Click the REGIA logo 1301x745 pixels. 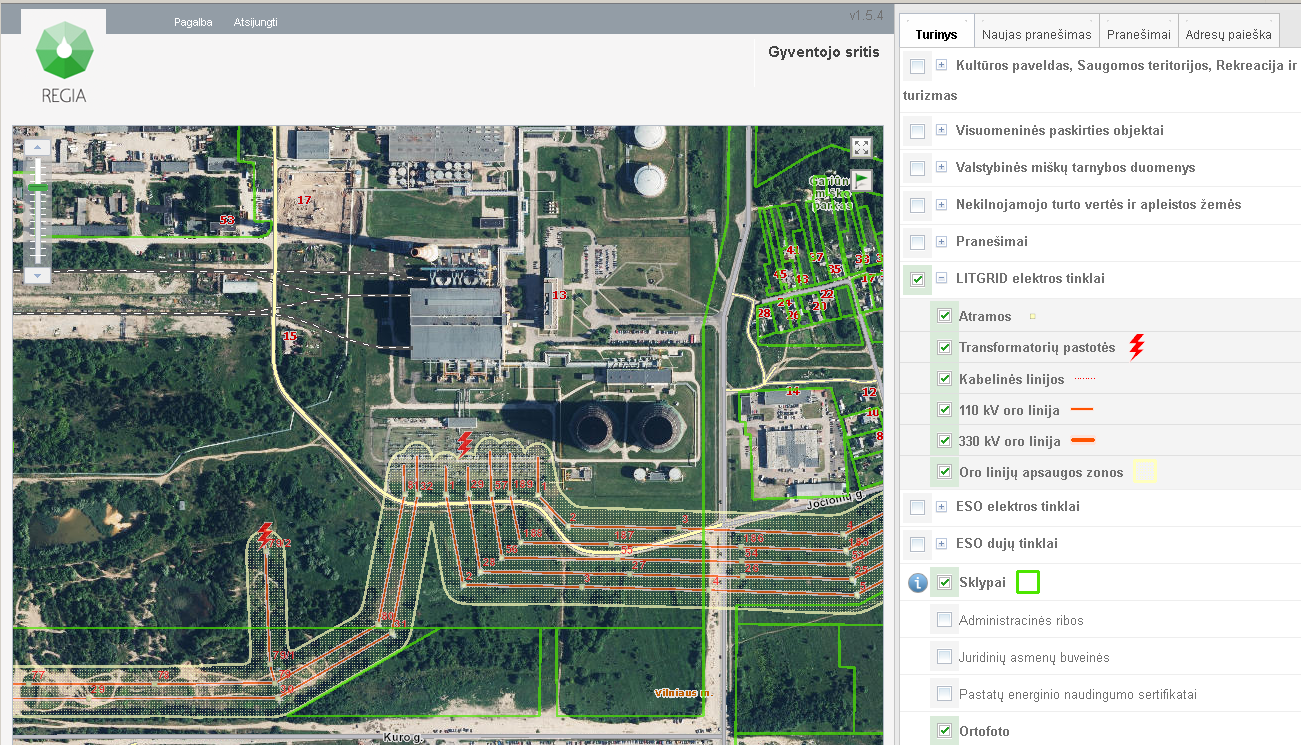click(x=64, y=64)
